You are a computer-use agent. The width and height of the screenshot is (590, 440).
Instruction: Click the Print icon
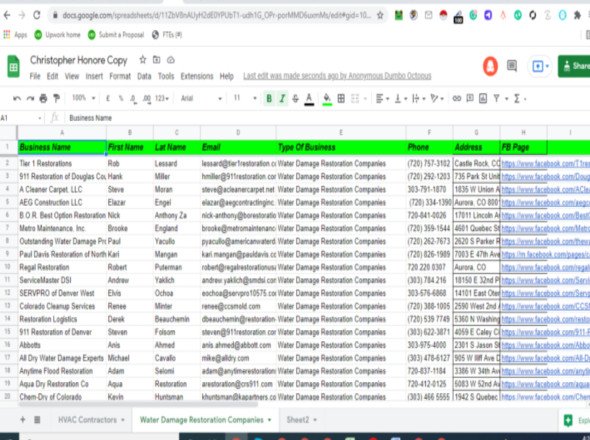[43, 99]
